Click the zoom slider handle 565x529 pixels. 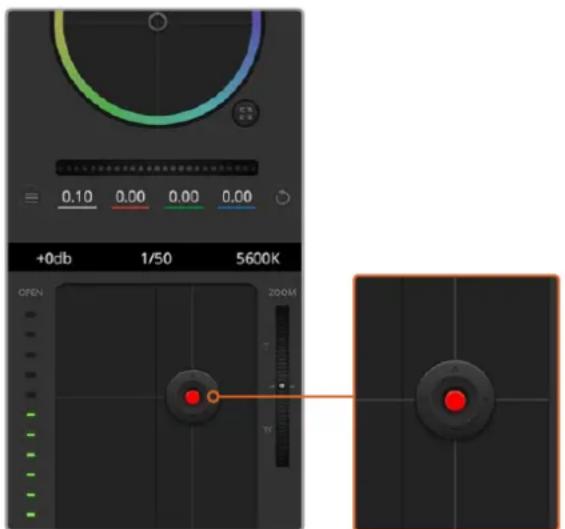(x=282, y=386)
